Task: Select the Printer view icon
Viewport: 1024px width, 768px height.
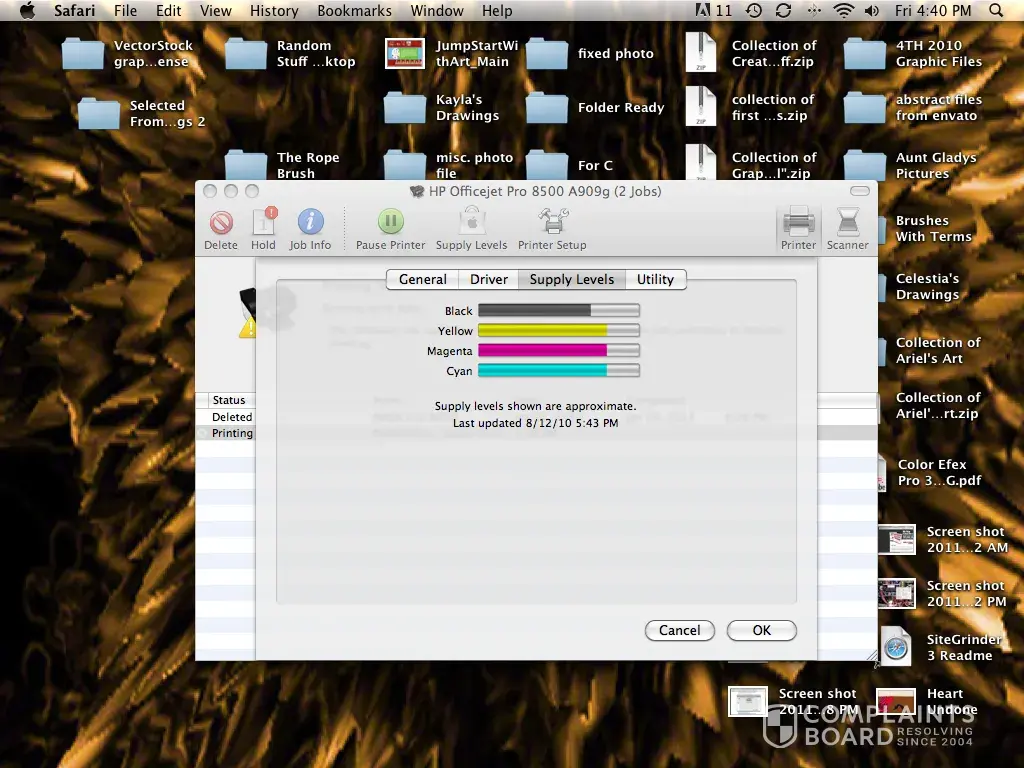Action: (798, 222)
